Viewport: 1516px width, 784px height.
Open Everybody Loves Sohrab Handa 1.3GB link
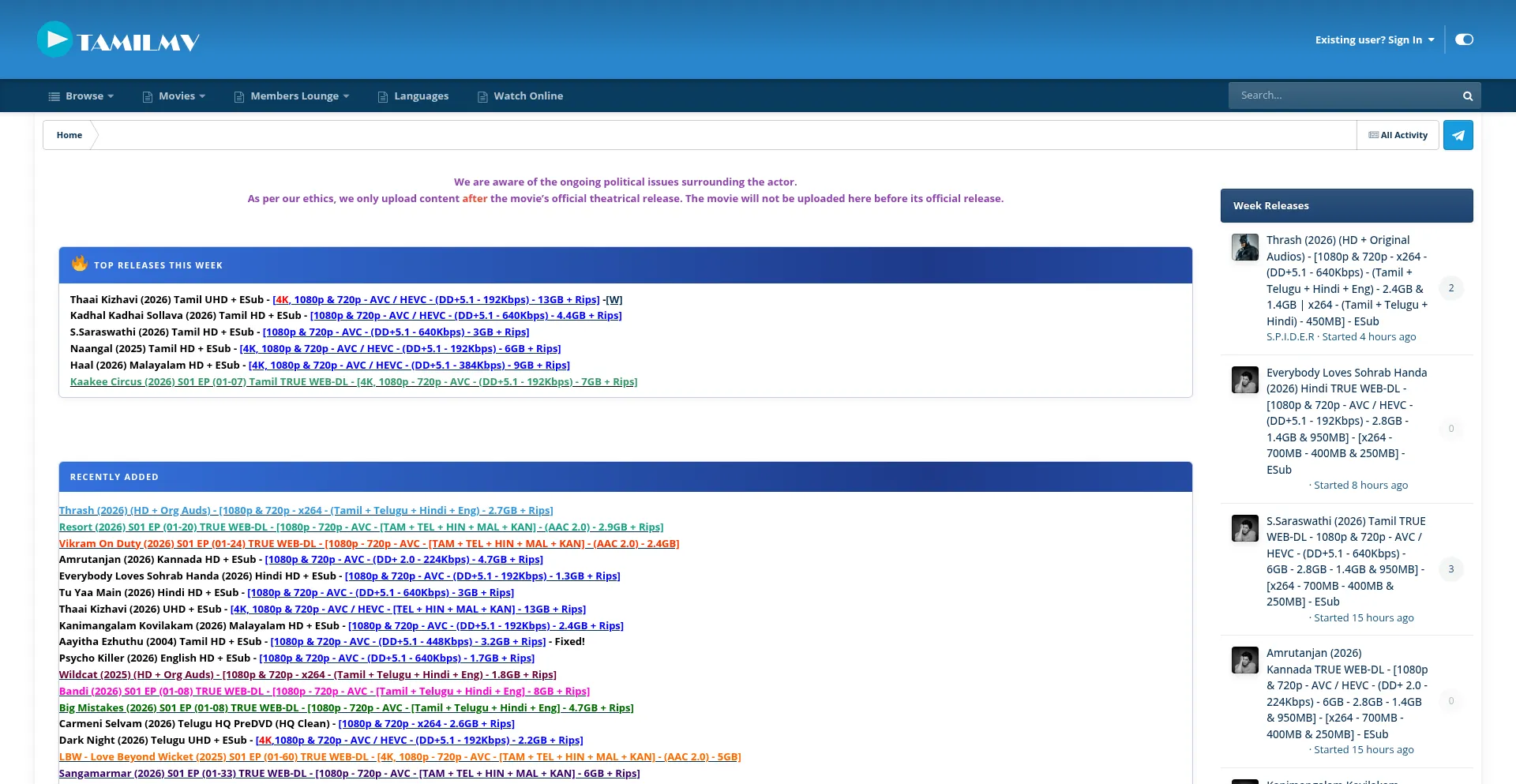coord(482,576)
